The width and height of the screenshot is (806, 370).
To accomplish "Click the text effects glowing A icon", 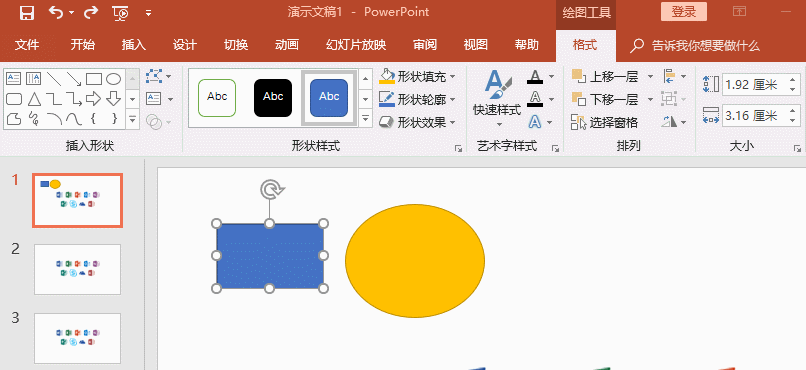I will pyautogui.click(x=535, y=122).
